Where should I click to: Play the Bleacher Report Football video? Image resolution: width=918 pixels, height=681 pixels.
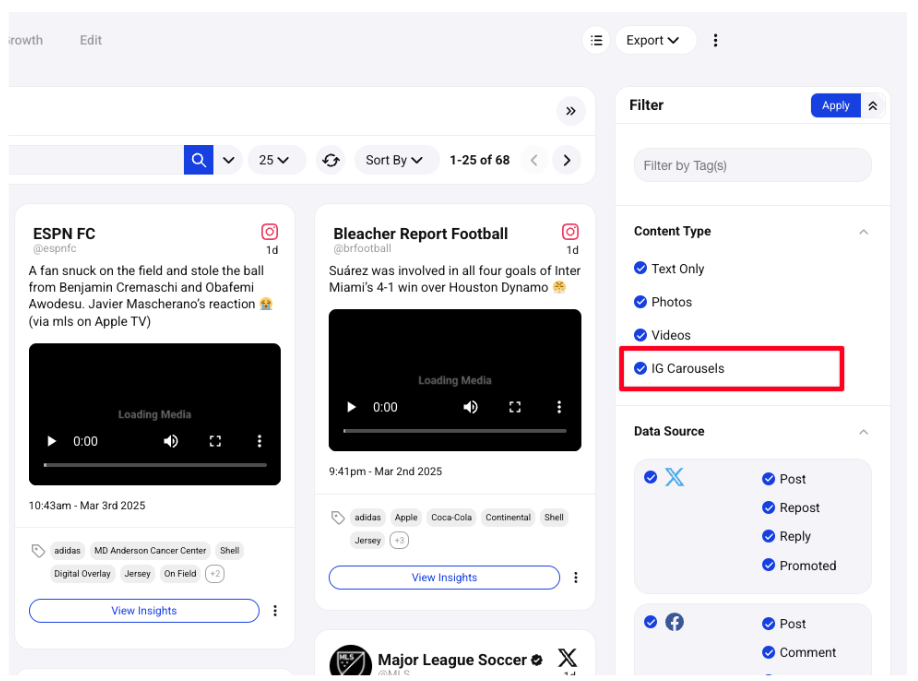[351, 407]
